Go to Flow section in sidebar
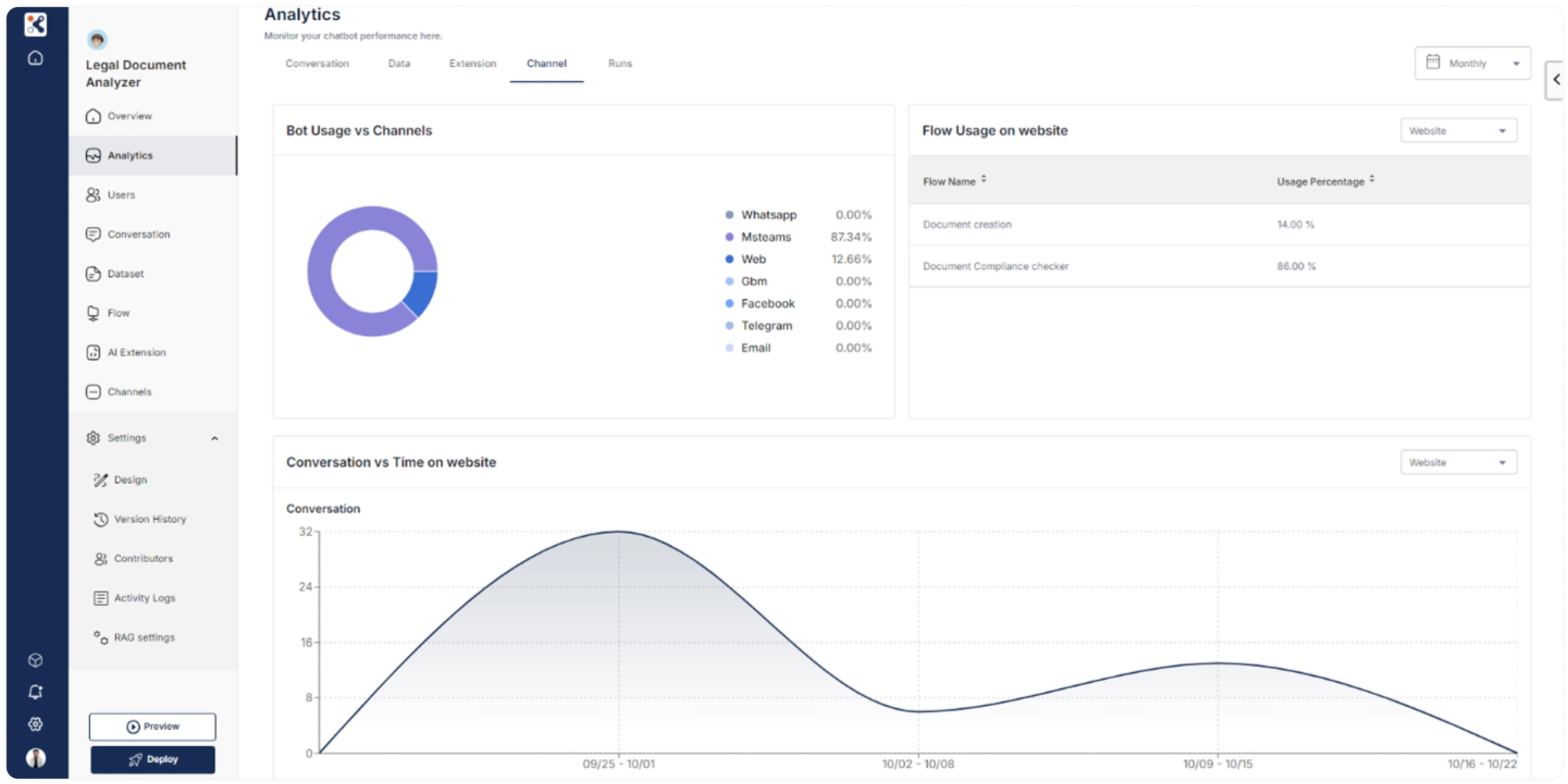Image resolution: width=1568 pixels, height=784 pixels. pos(118,313)
